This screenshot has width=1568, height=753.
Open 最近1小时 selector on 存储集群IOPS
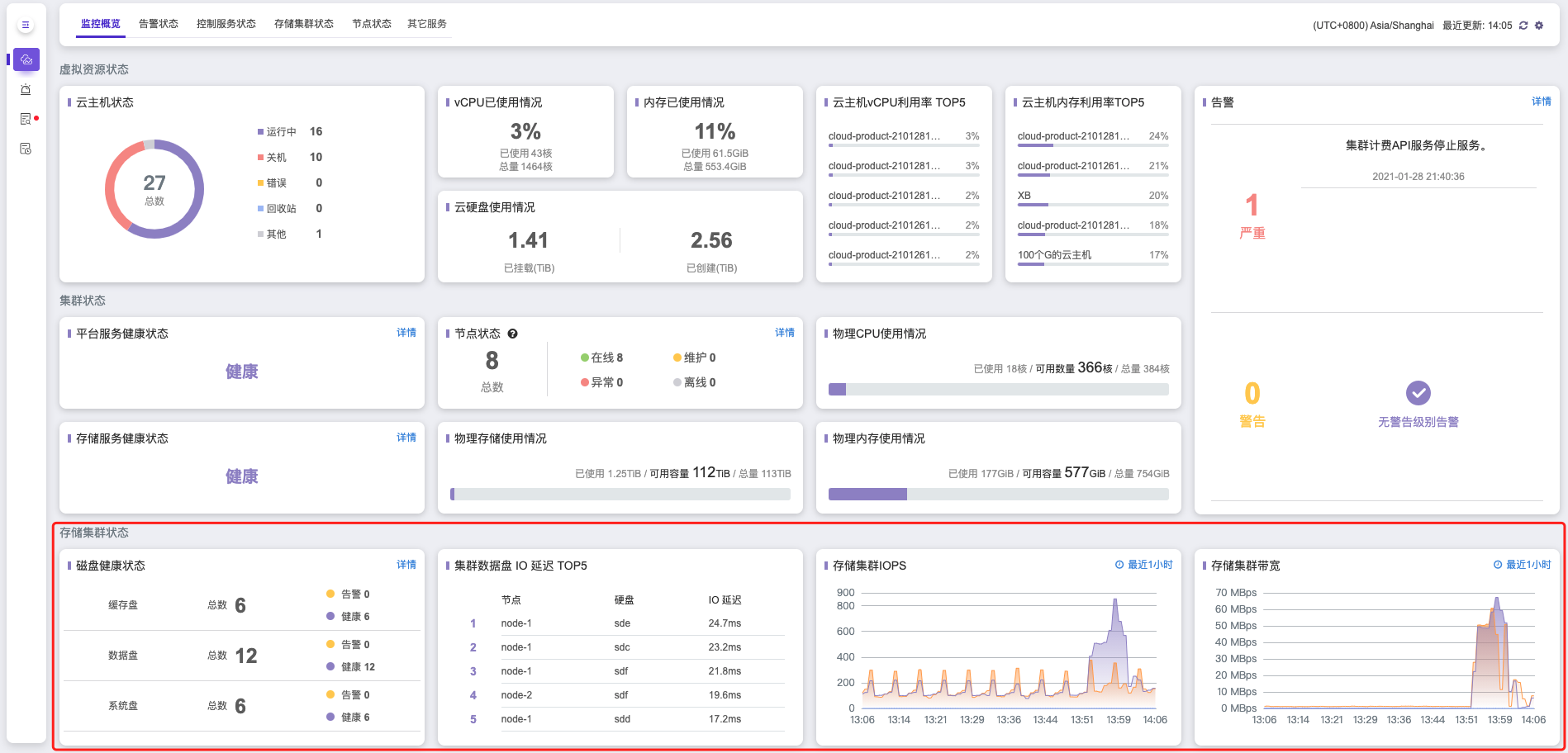coord(1144,565)
